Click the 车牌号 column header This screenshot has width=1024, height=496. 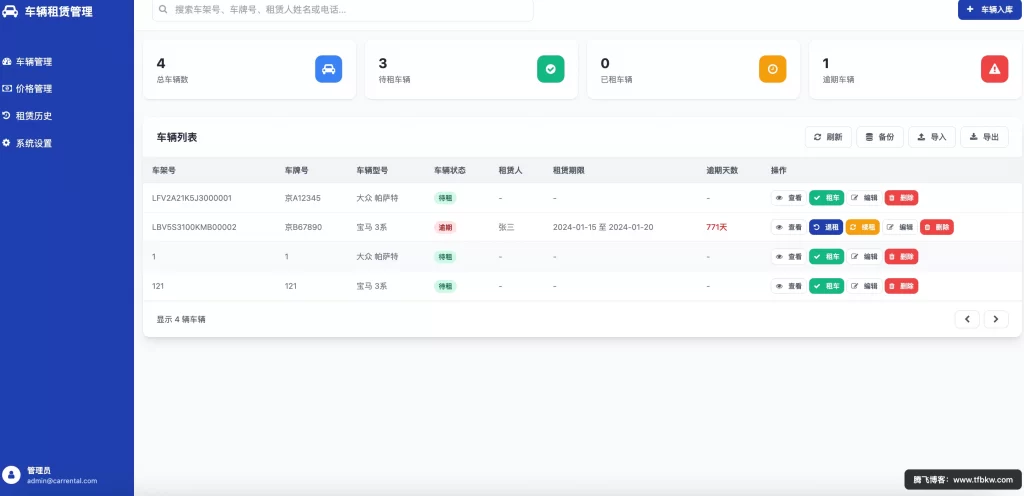296,170
